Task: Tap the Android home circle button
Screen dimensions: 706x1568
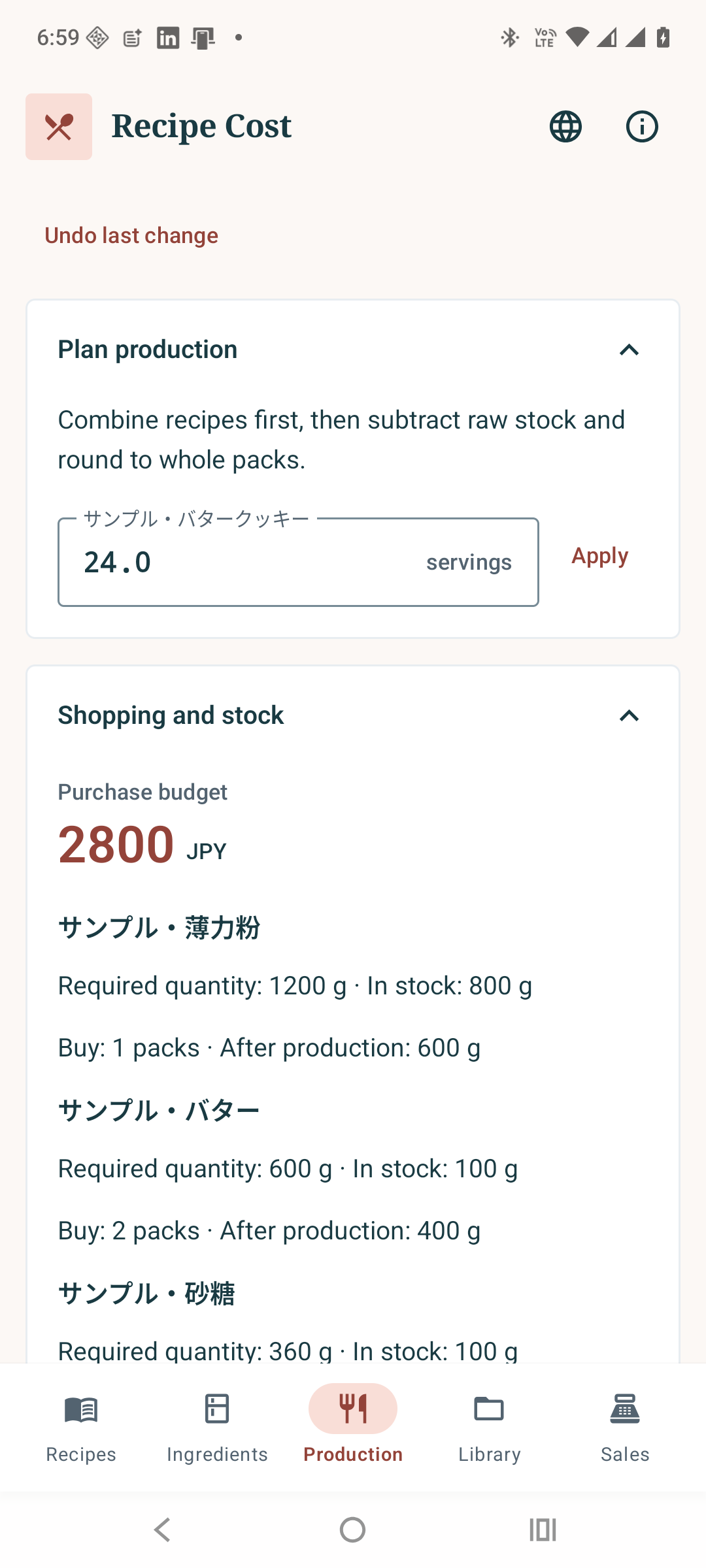Action: coord(353,1529)
